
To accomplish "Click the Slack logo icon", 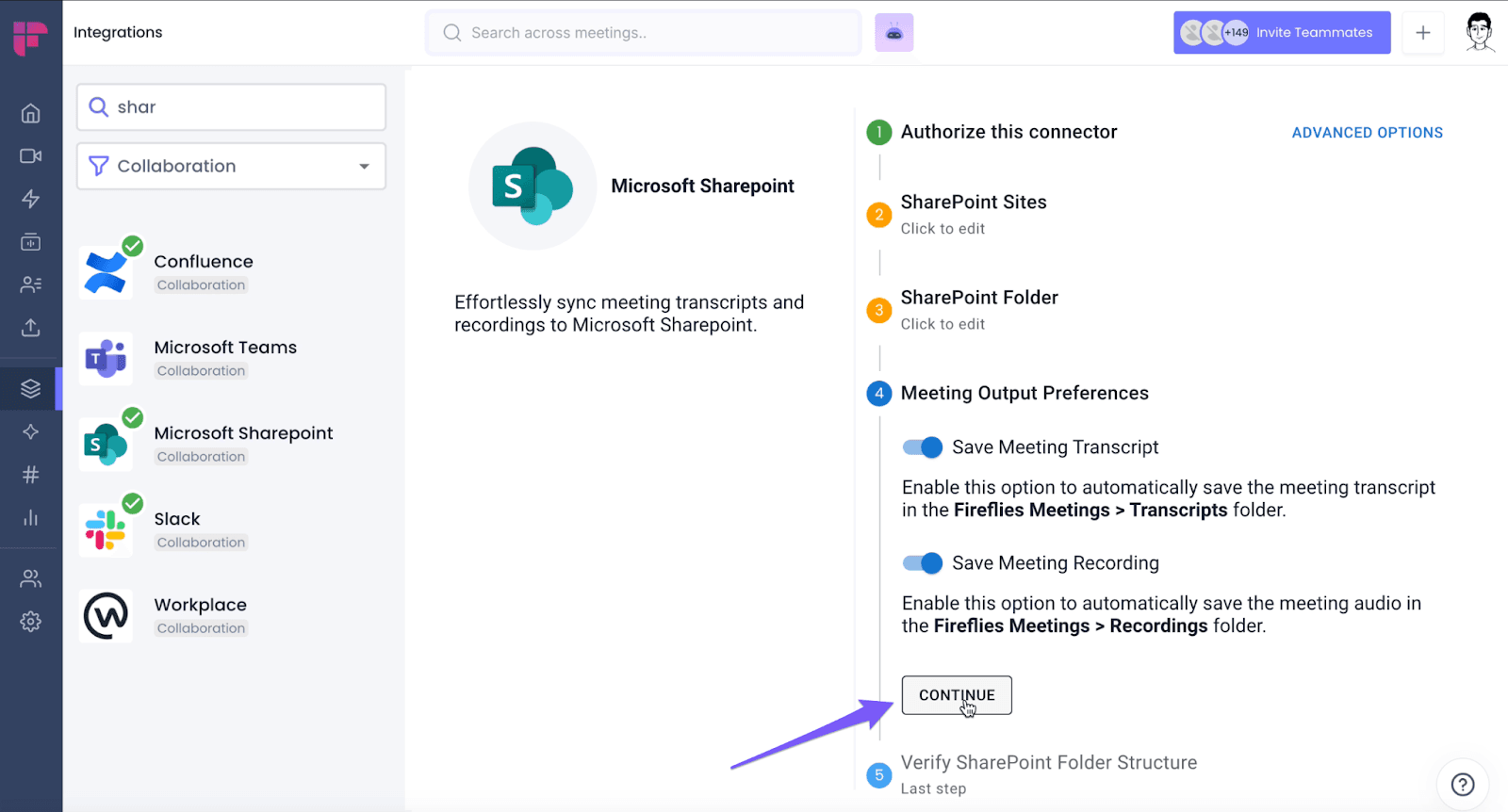I will coord(106,529).
